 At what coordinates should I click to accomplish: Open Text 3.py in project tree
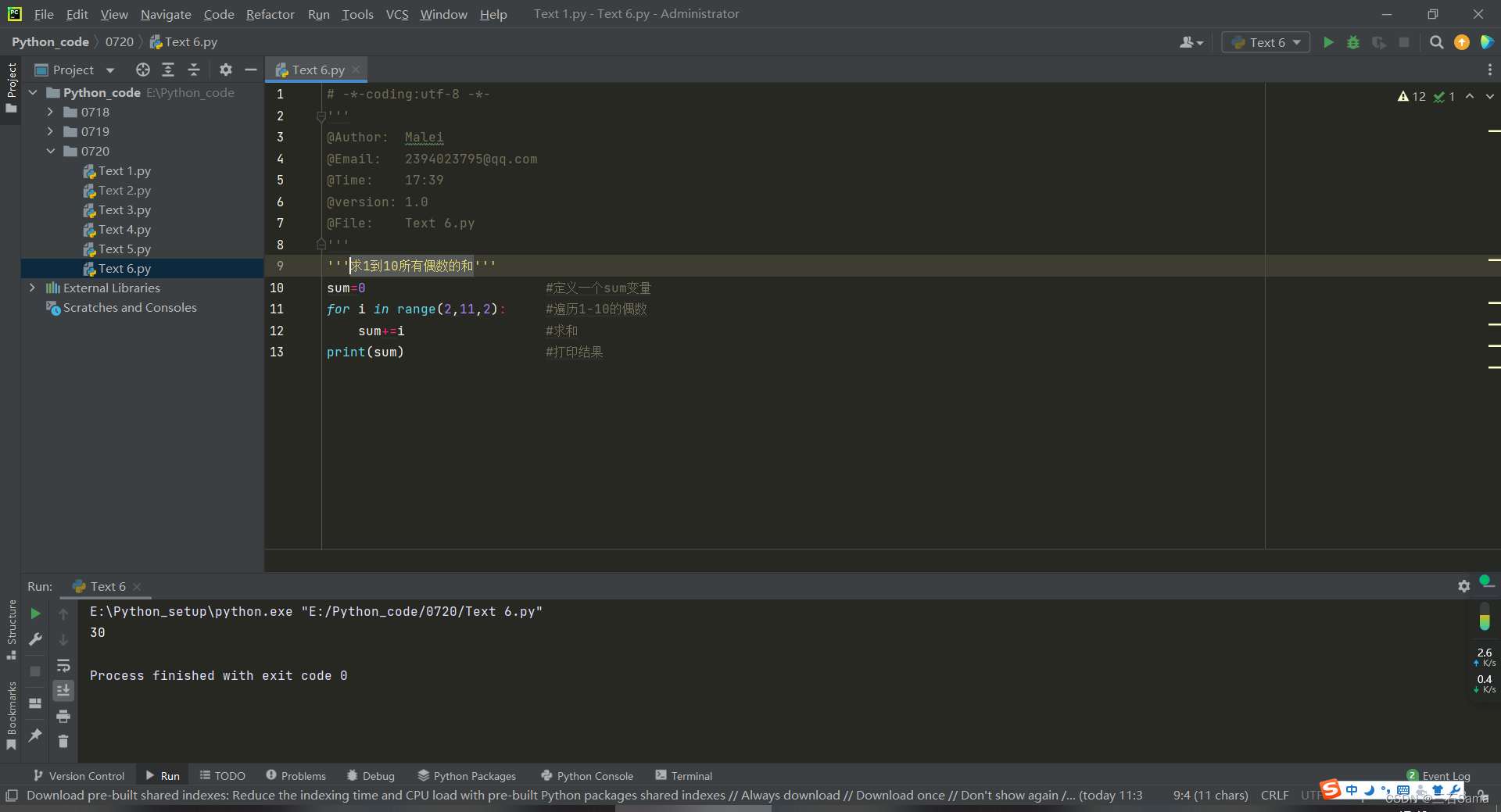point(117,209)
